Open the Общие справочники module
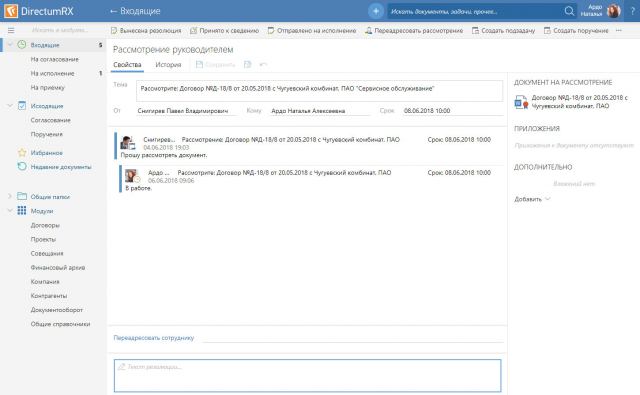640x395 pixels. point(60,324)
